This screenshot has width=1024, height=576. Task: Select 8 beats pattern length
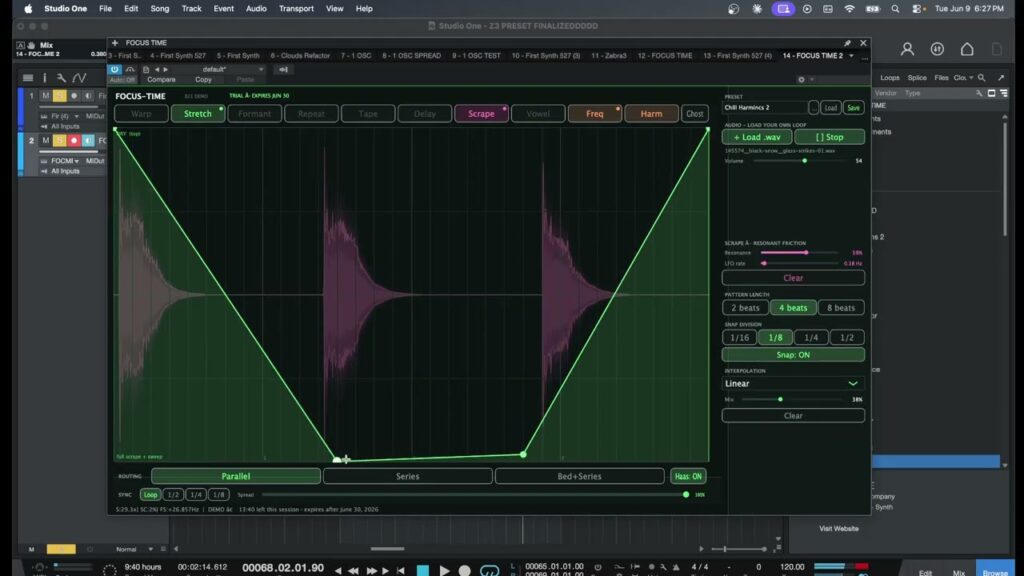point(840,308)
